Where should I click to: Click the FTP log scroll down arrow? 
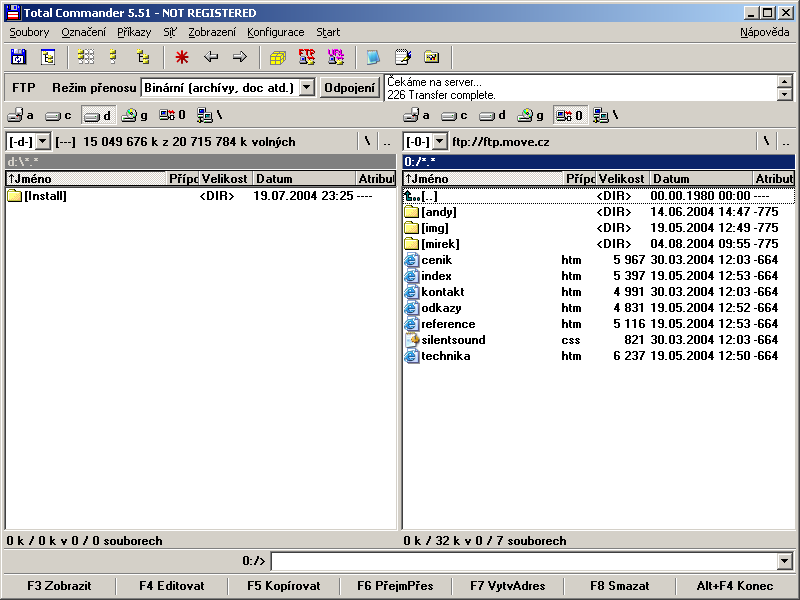click(x=785, y=94)
